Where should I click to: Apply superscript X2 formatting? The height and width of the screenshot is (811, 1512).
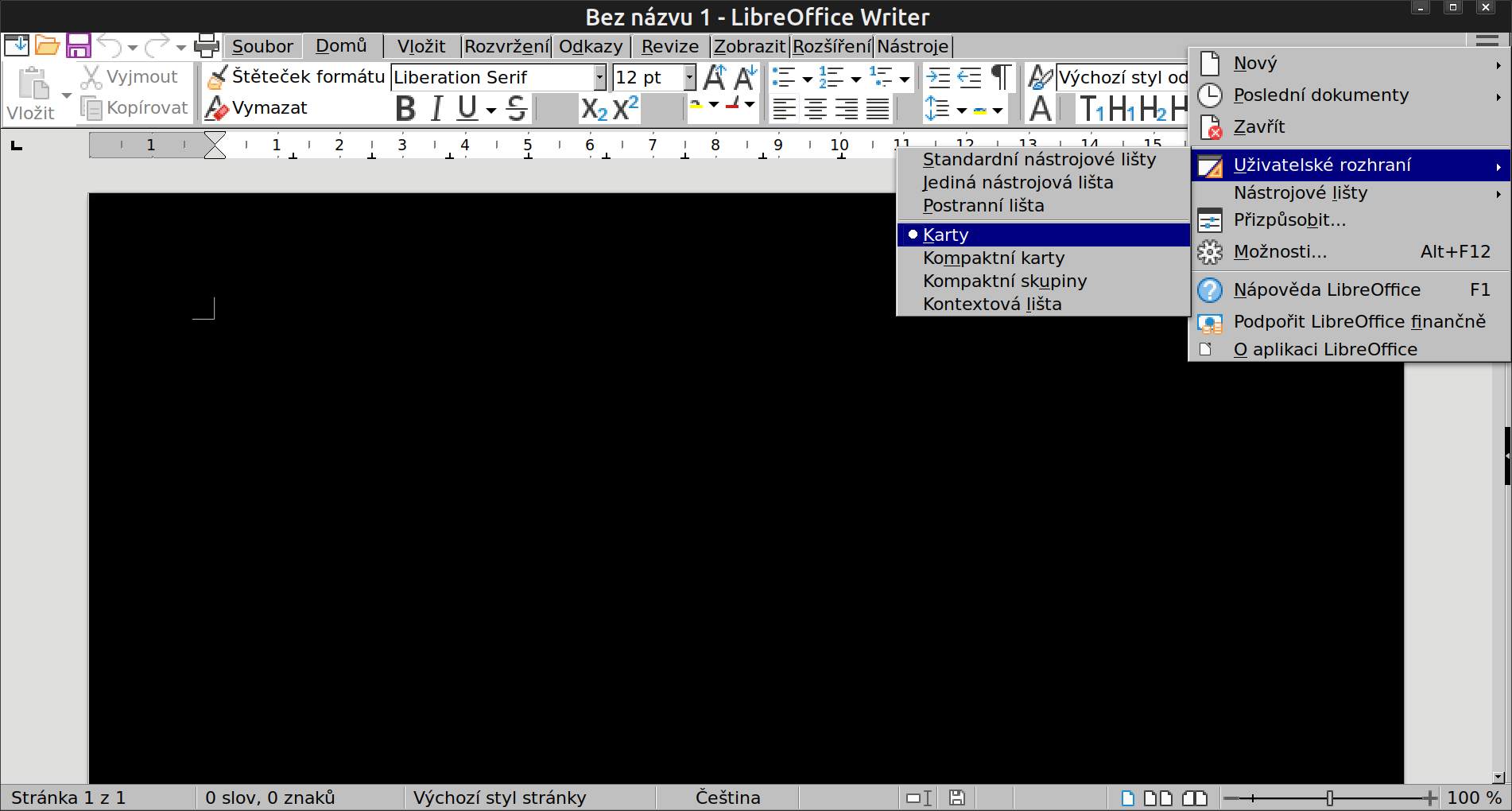(626, 108)
